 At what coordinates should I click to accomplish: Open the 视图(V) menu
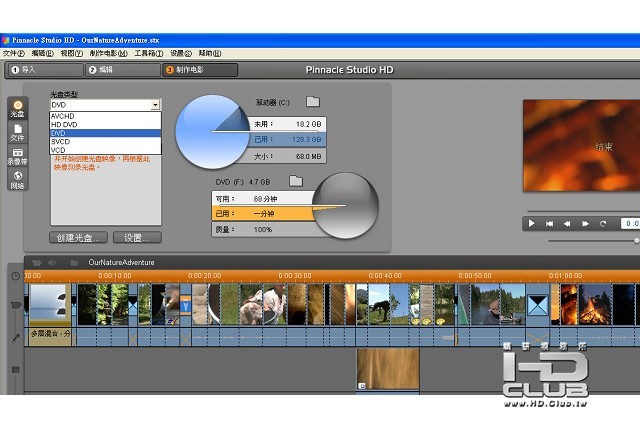[x=71, y=53]
